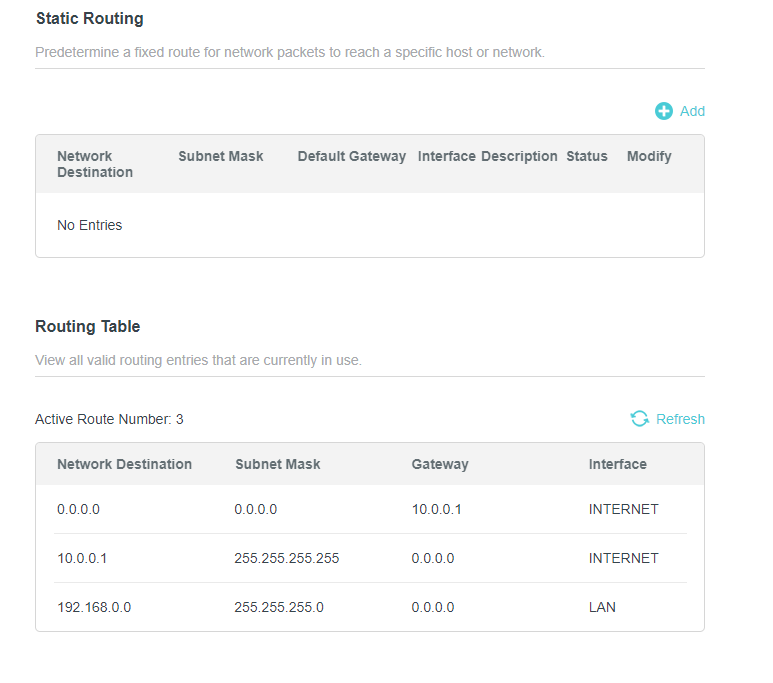Click the Modify column header
The image size is (773, 683).
(649, 156)
